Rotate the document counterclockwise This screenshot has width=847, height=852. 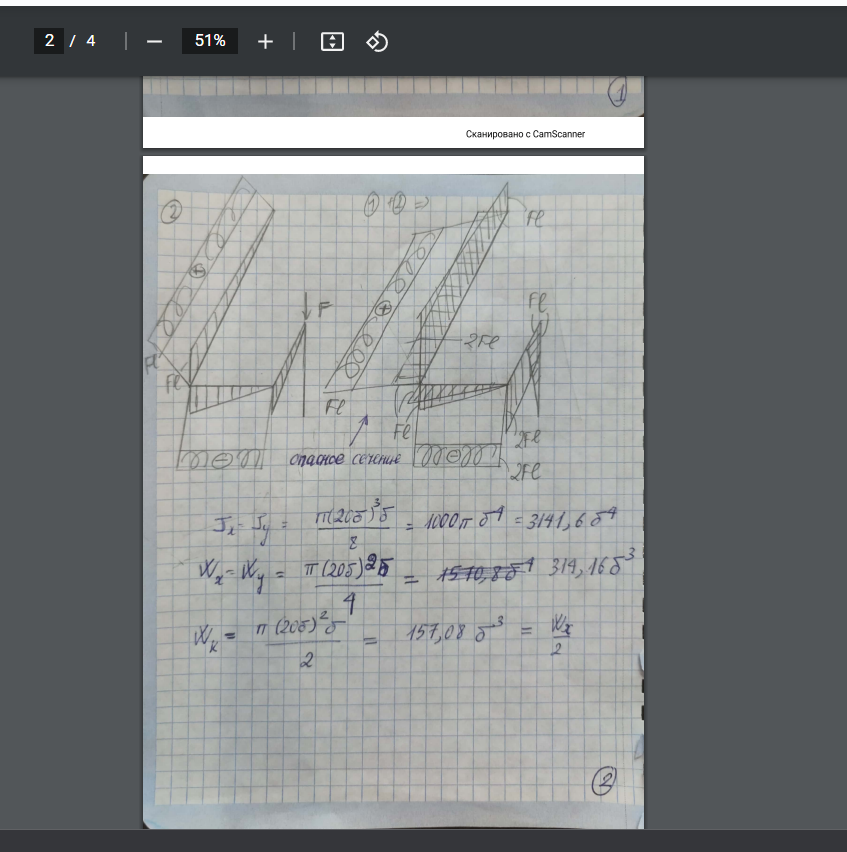(x=377, y=41)
